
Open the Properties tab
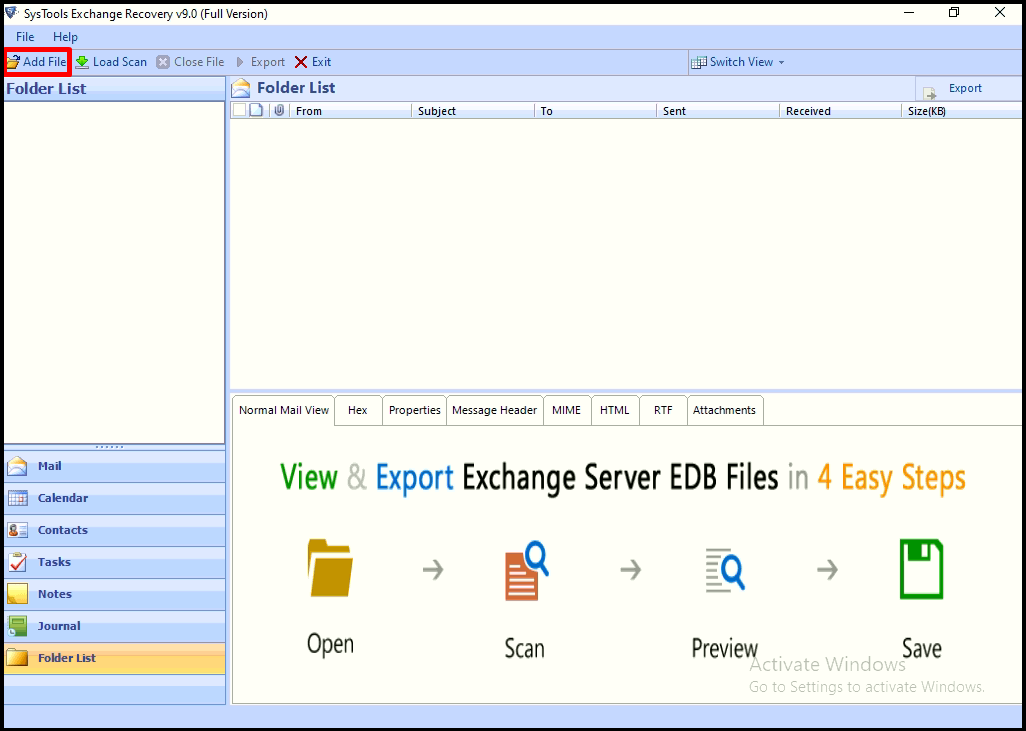[x=414, y=410]
